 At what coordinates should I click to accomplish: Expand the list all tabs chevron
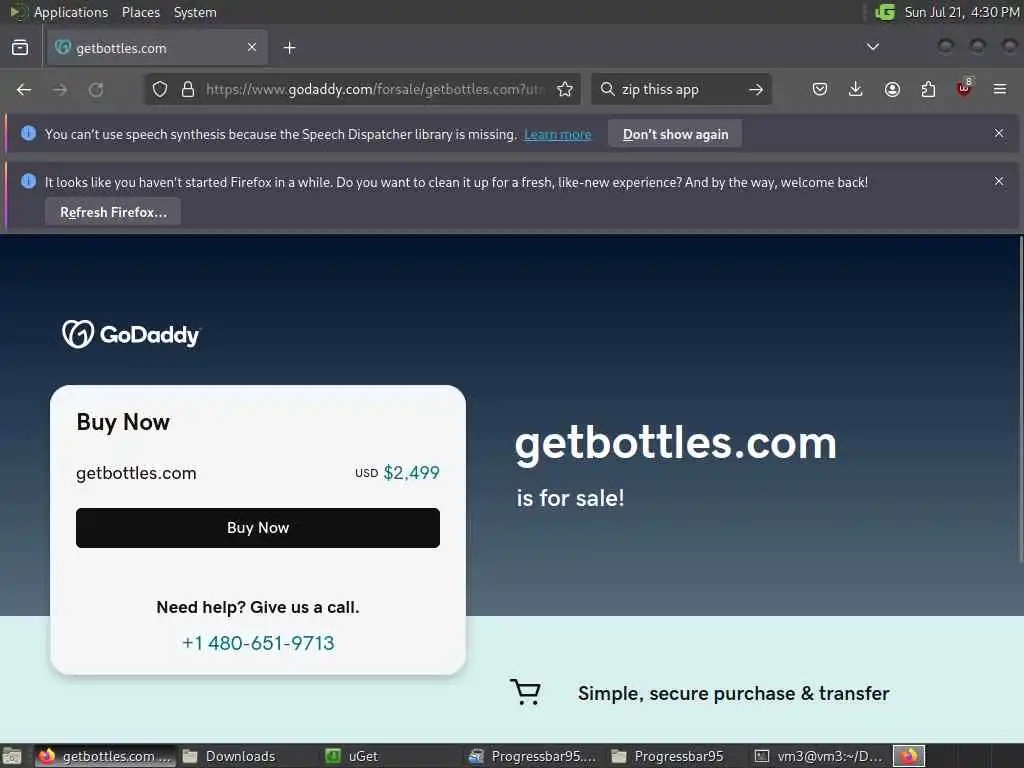(x=872, y=47)
